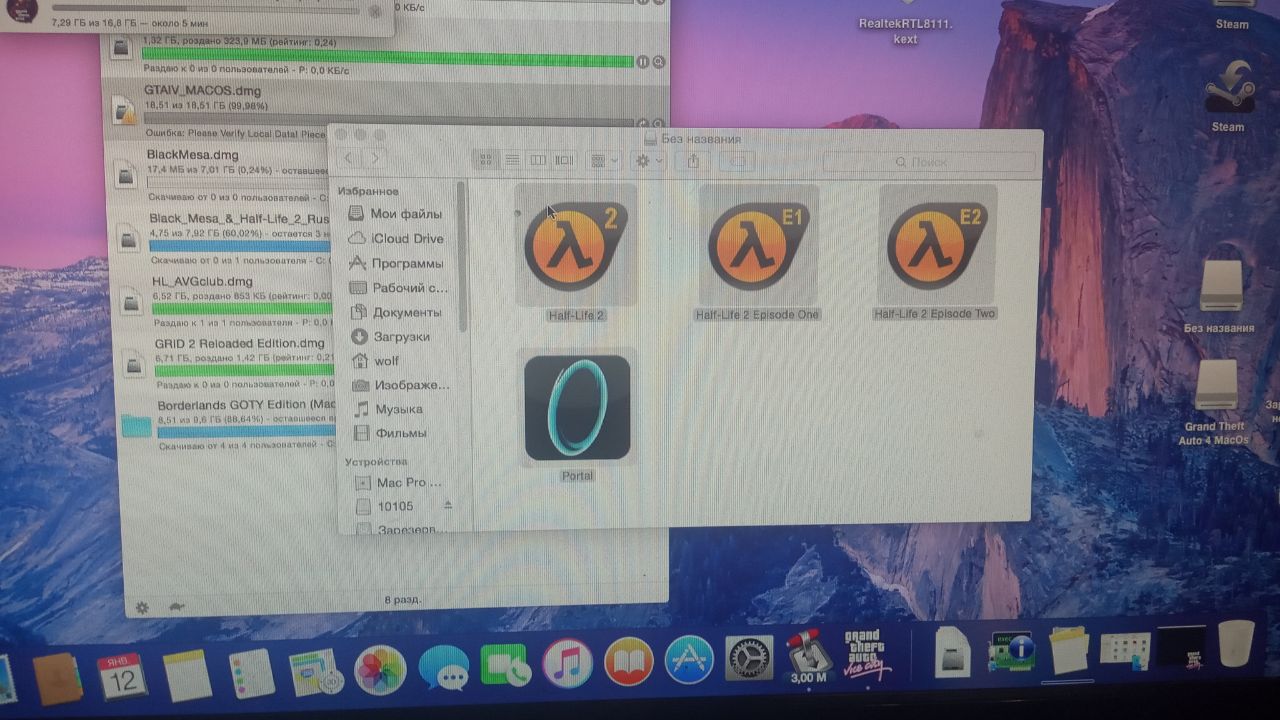The width and height of the screenshot is (1280, 720).
Task: Open System Preferences in the Dock
Action: [x=749, y=658]
